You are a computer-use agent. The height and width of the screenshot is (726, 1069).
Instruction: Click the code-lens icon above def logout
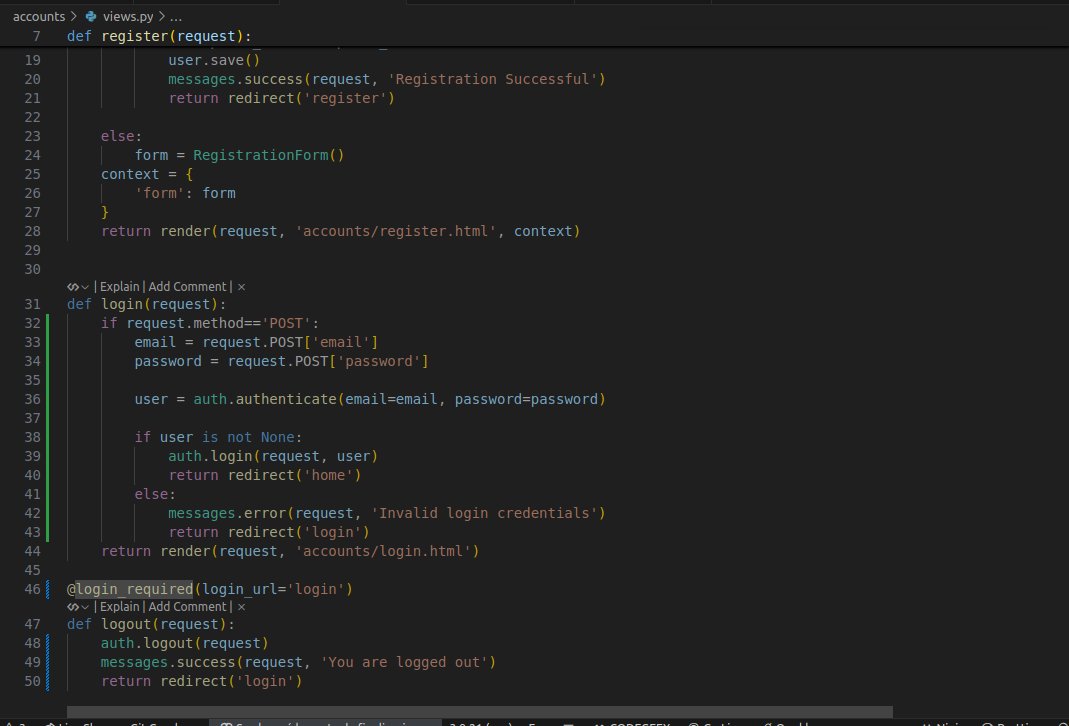[72, 607]
